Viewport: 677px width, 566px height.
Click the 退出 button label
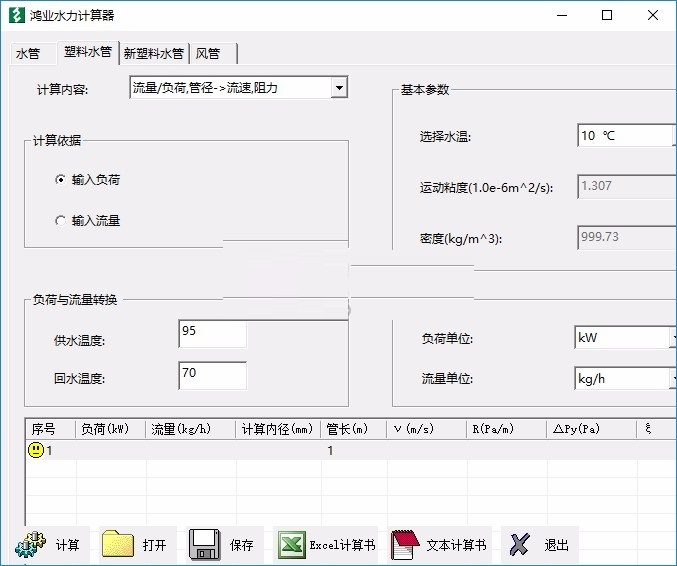pos(556,545)
